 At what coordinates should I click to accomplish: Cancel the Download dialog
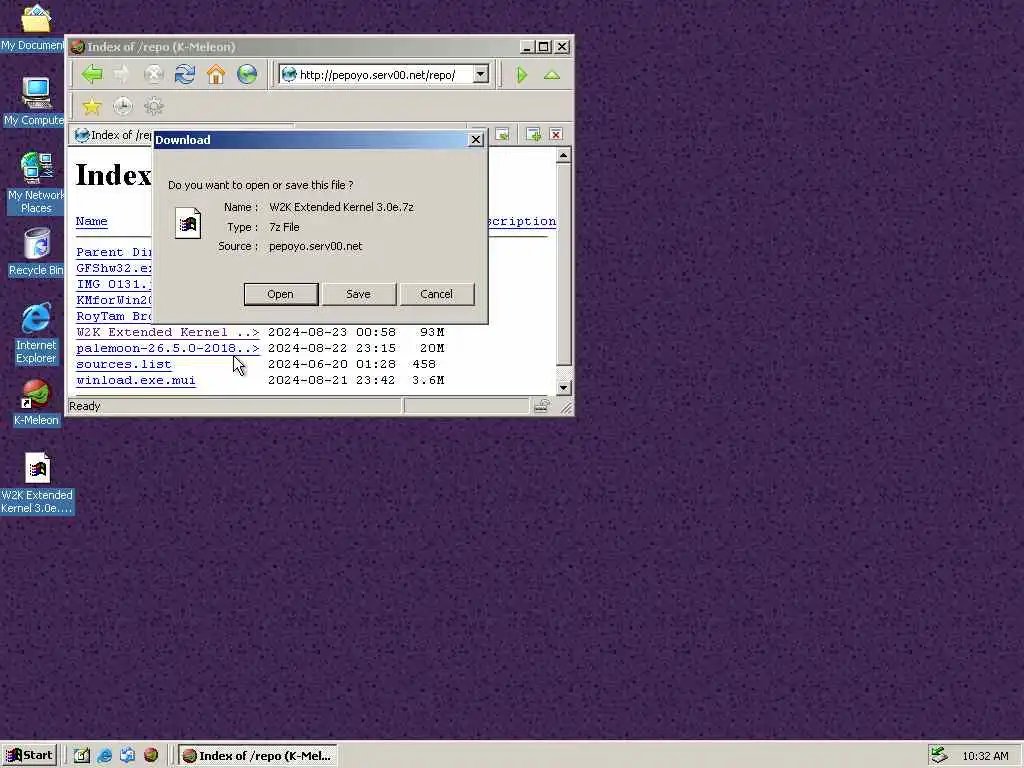point(436,294)
